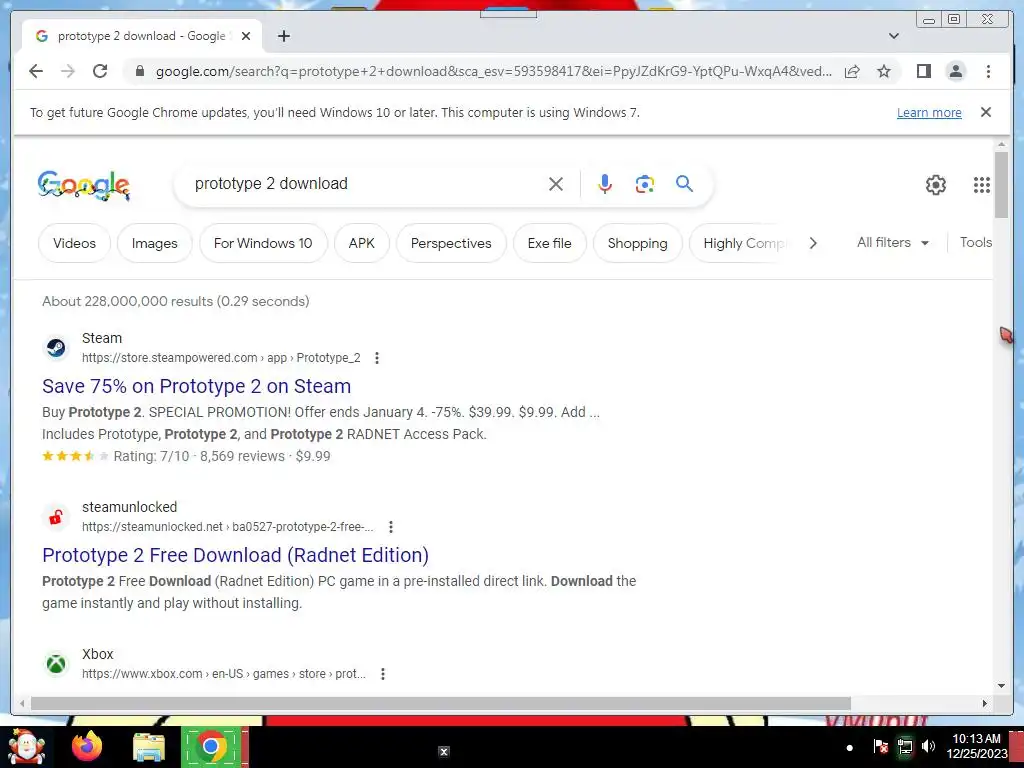Image resolution: width=1024 pixels, height=768 pixels.
Task: Open the Santa Start button
Action: point(26,746)
